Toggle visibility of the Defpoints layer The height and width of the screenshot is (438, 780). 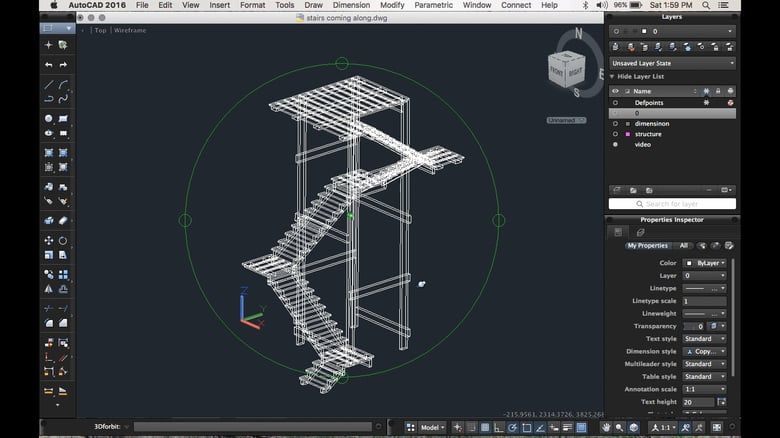[x=615, y=103]
